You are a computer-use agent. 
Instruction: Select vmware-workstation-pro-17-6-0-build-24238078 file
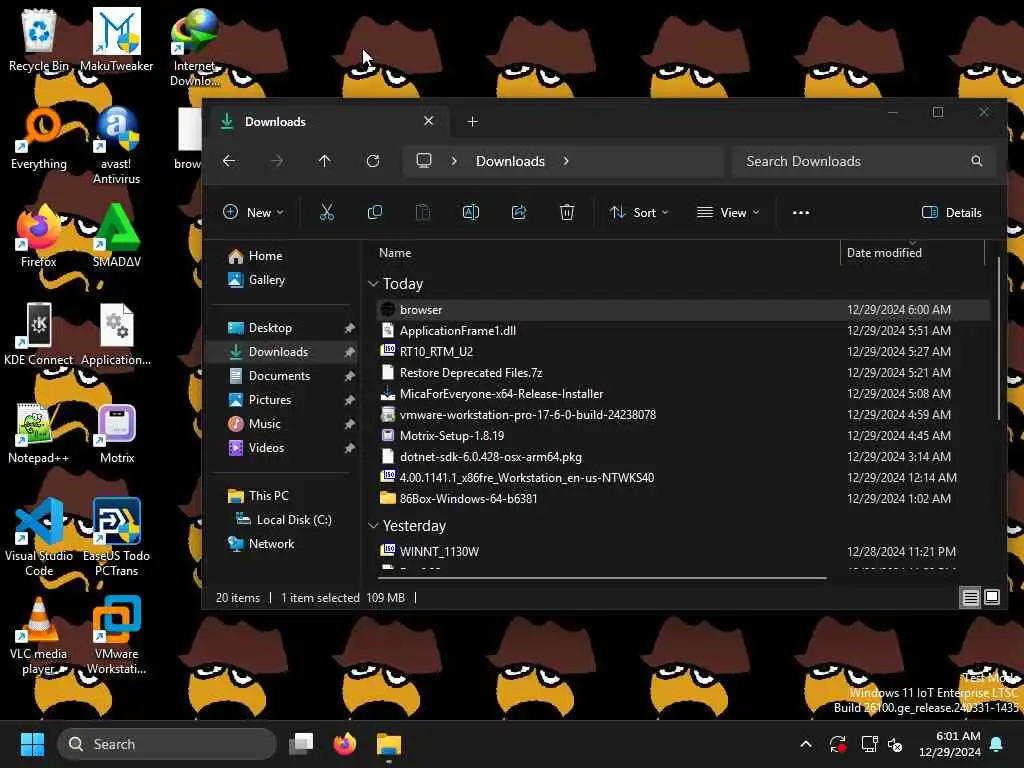[x=683, y=415]
